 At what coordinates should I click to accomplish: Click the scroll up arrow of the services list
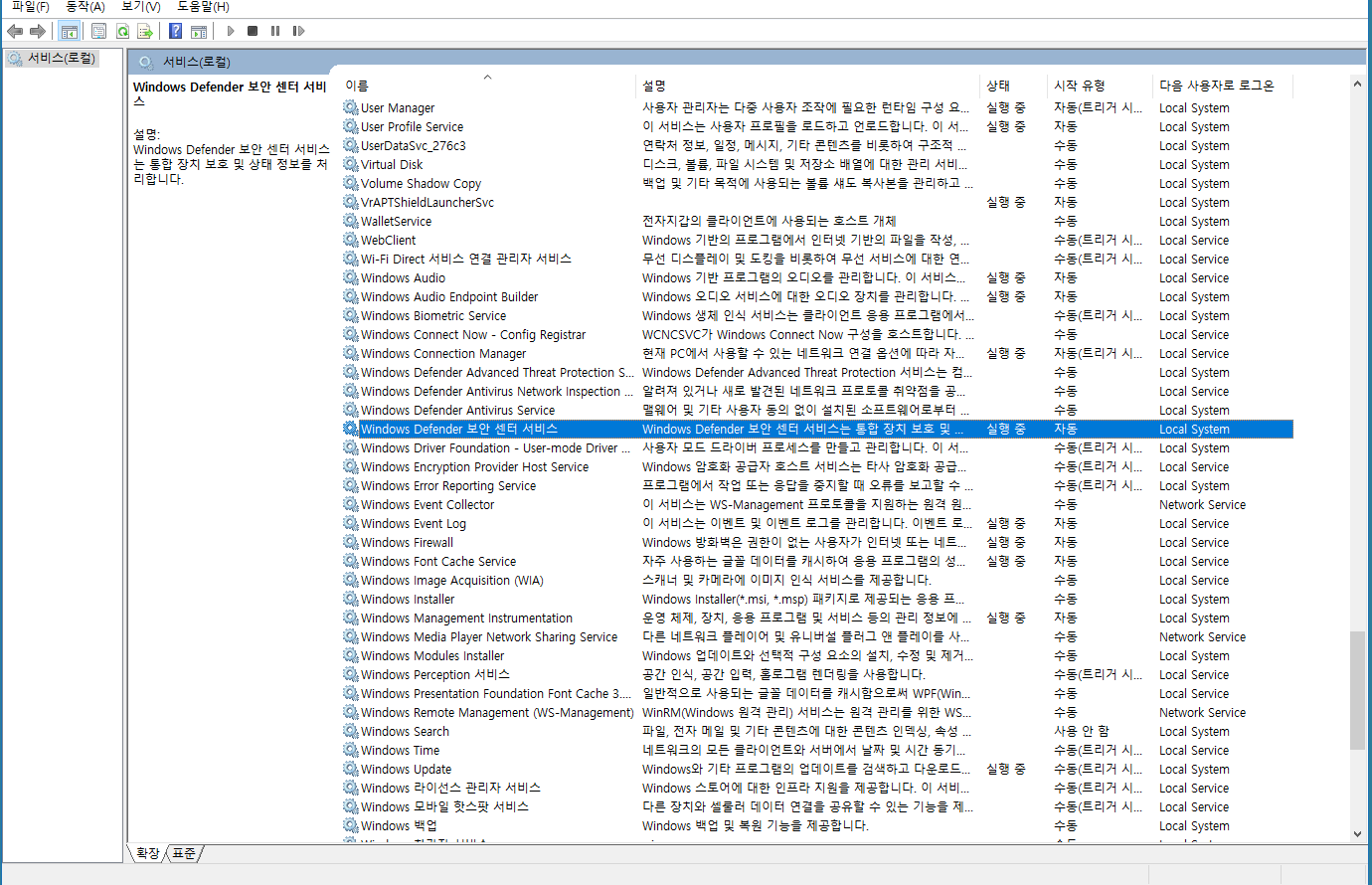(x=1357, y=85)
